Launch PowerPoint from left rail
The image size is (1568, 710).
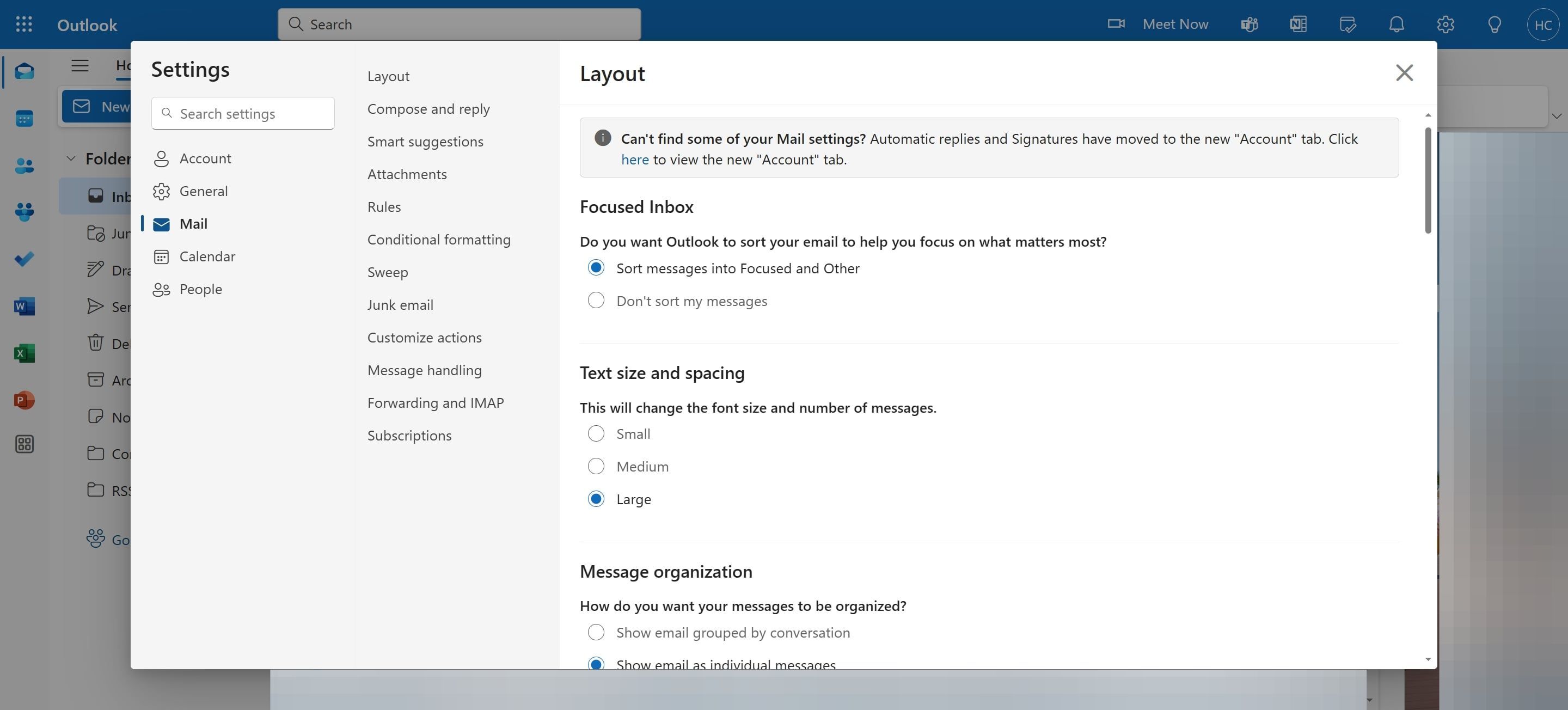(x=24, y=400)
